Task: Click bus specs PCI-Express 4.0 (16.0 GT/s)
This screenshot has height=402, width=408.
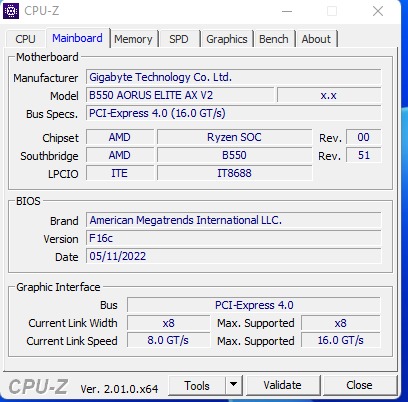Action: pos(233,113)
